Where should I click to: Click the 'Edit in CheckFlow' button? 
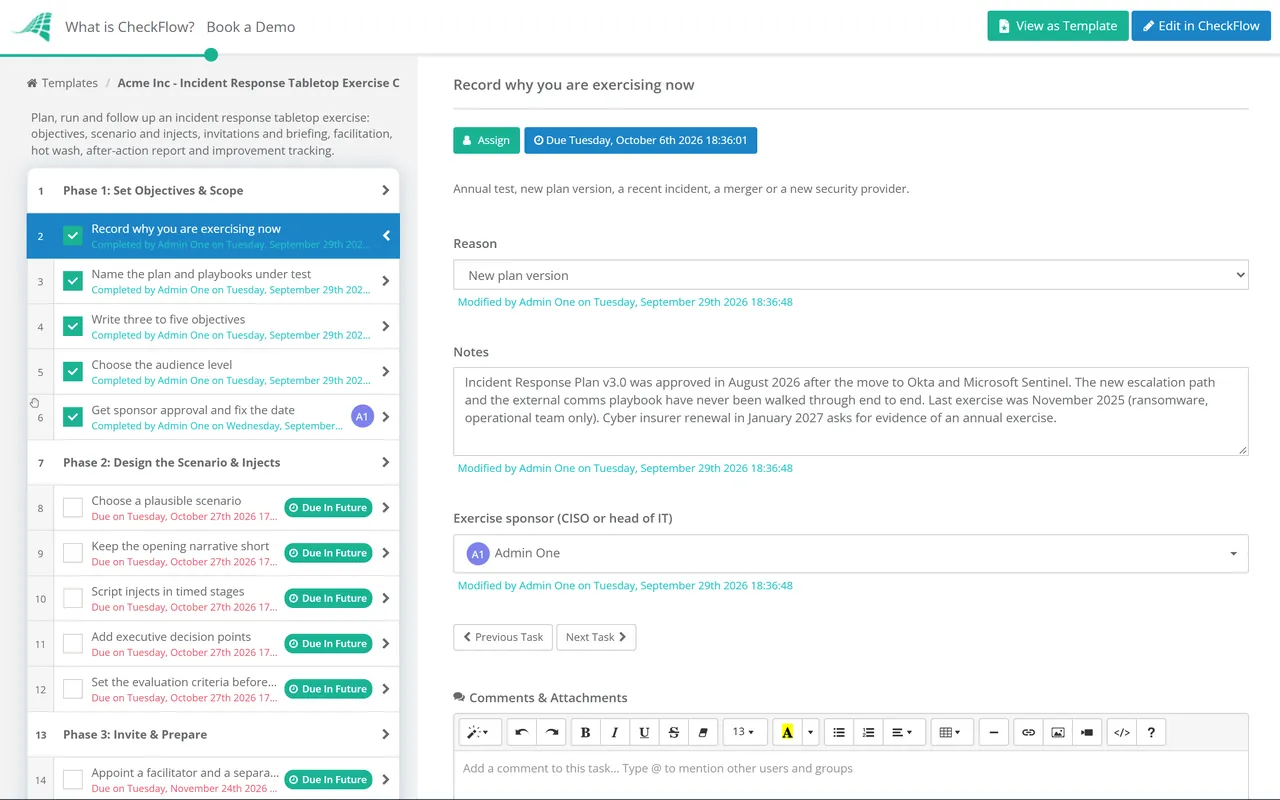(x=1201, y=26)
